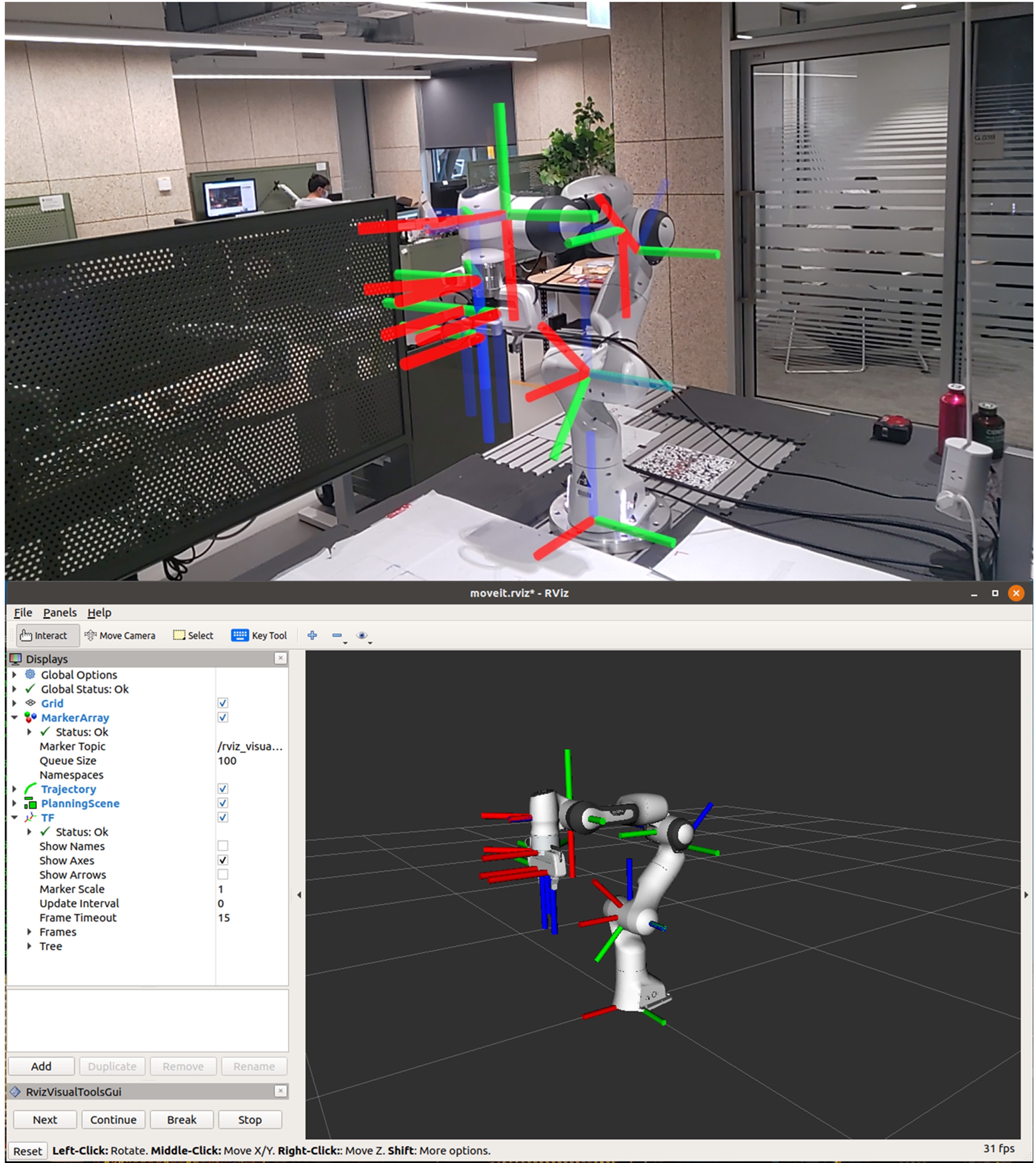Click the Displays panel monitor icon

(x=15, y=659)
